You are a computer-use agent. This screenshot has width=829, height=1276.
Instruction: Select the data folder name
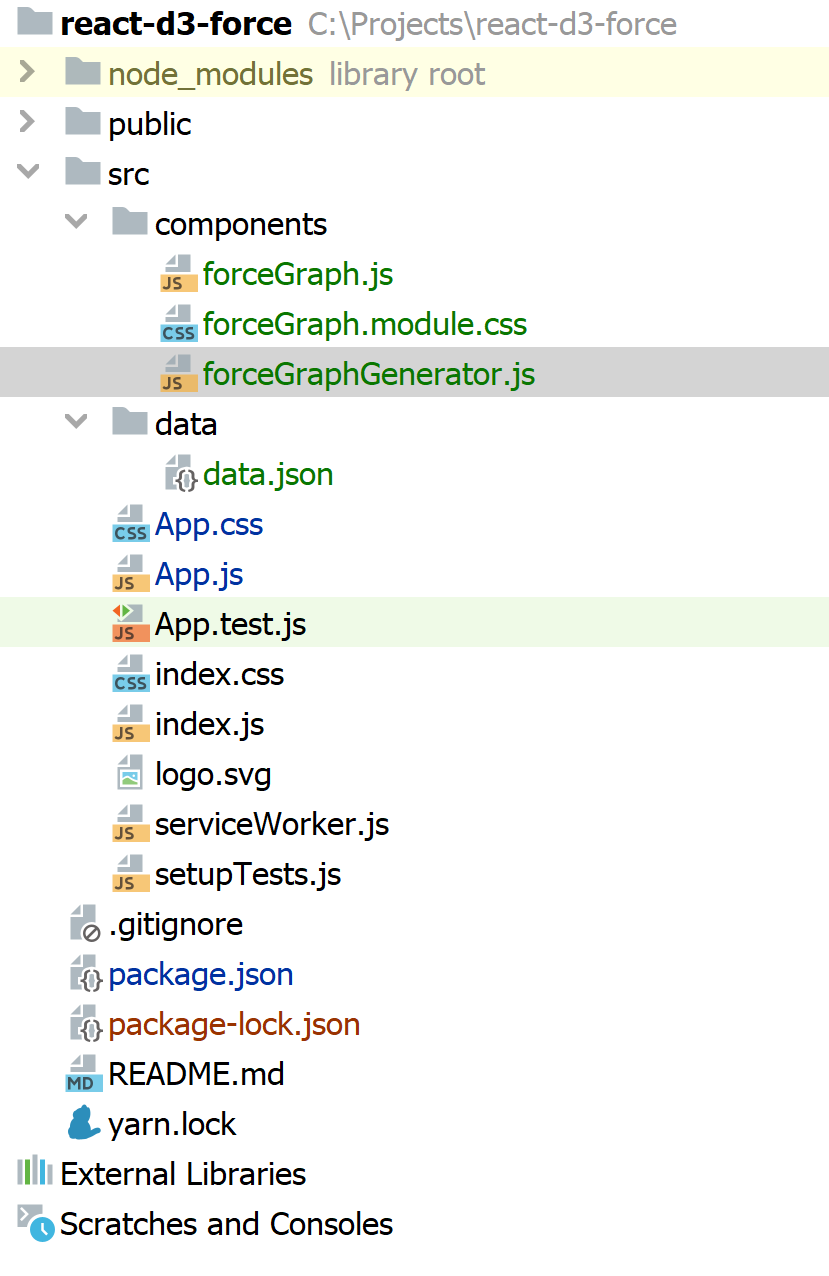186,424
